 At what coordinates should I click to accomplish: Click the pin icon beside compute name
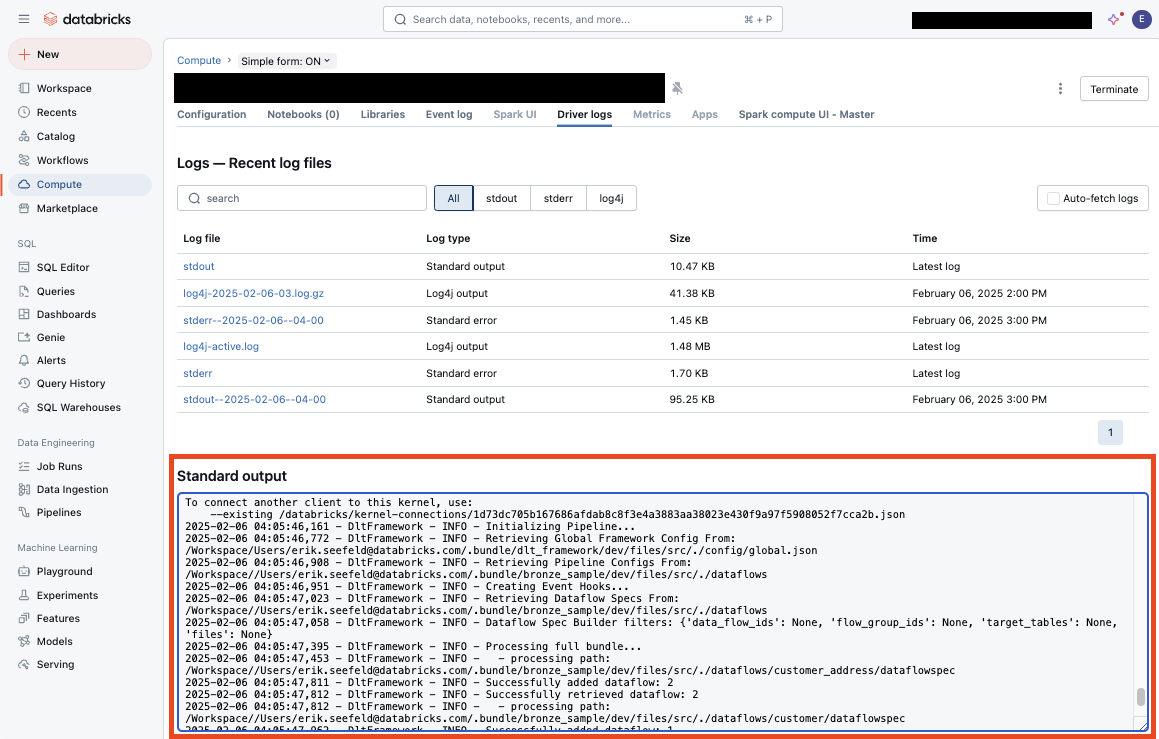tap(677, 89)
